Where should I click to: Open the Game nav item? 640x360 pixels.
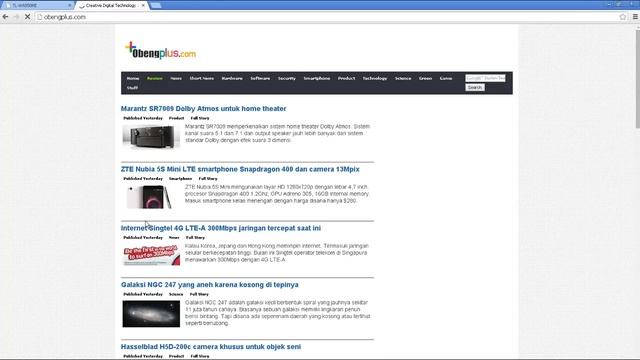tap(446, 78)
